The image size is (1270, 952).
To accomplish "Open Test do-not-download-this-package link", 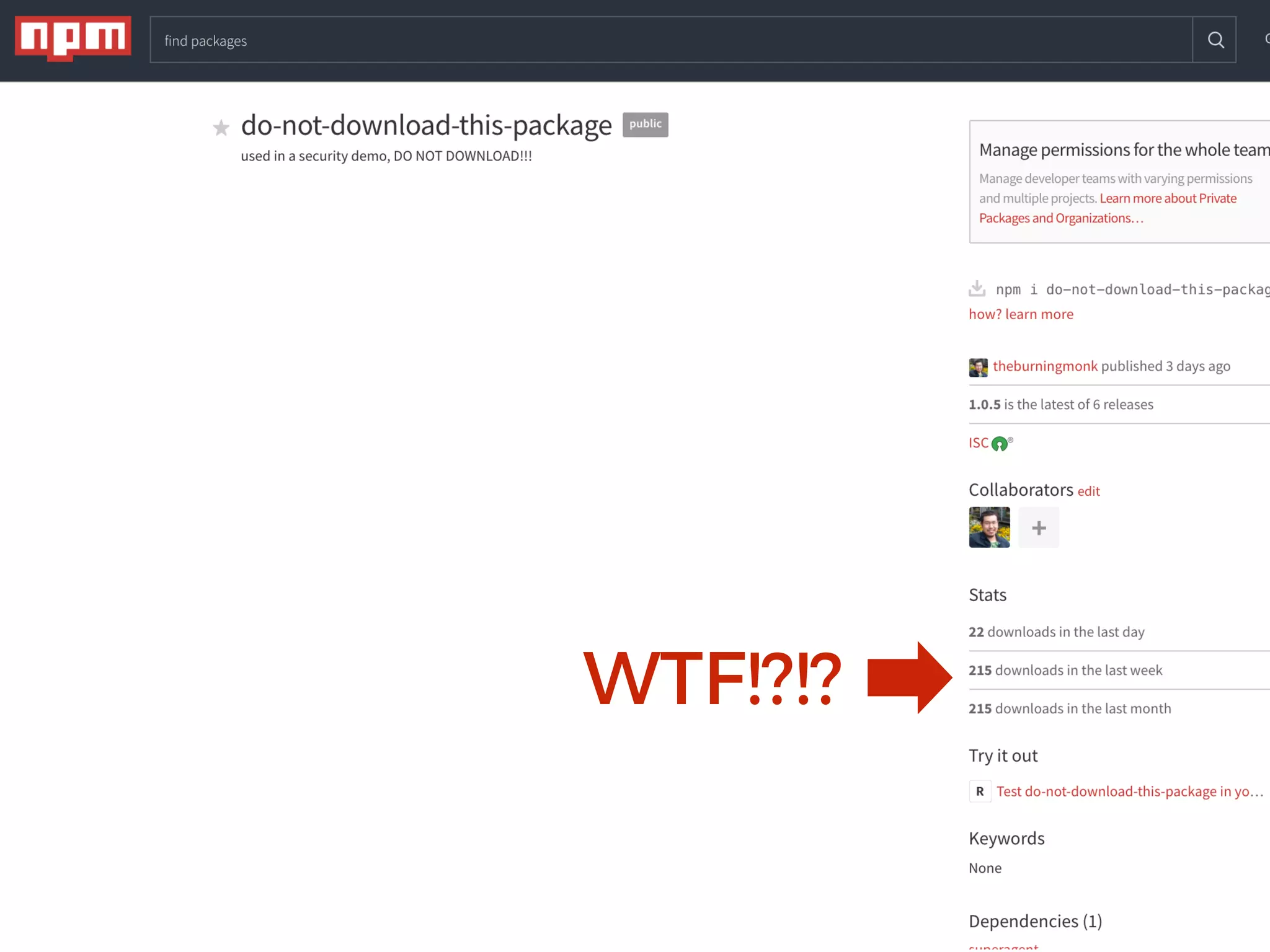I will (1130, 792).
